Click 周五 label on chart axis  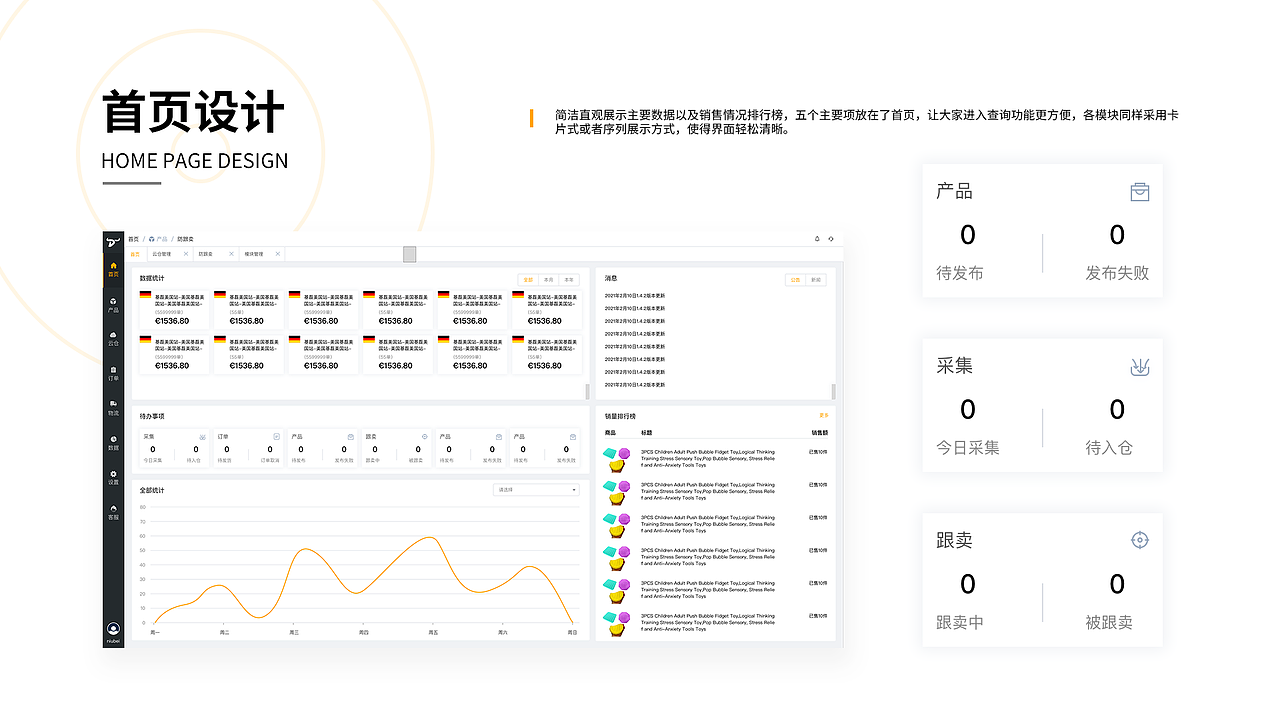click(433, 632)
